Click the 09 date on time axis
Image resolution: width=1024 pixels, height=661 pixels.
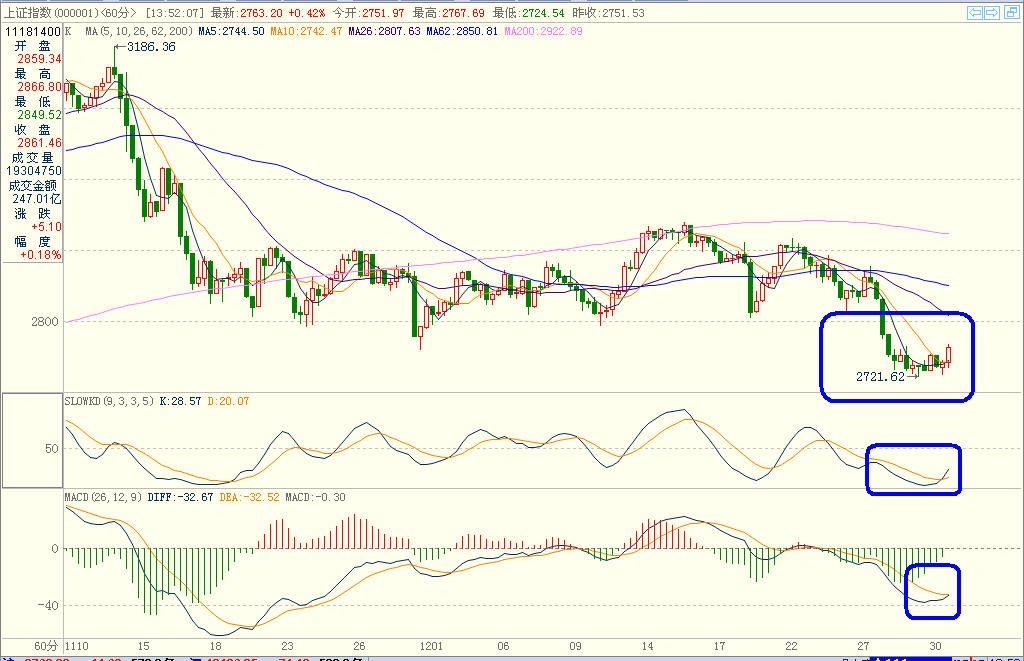coord(575,646)
